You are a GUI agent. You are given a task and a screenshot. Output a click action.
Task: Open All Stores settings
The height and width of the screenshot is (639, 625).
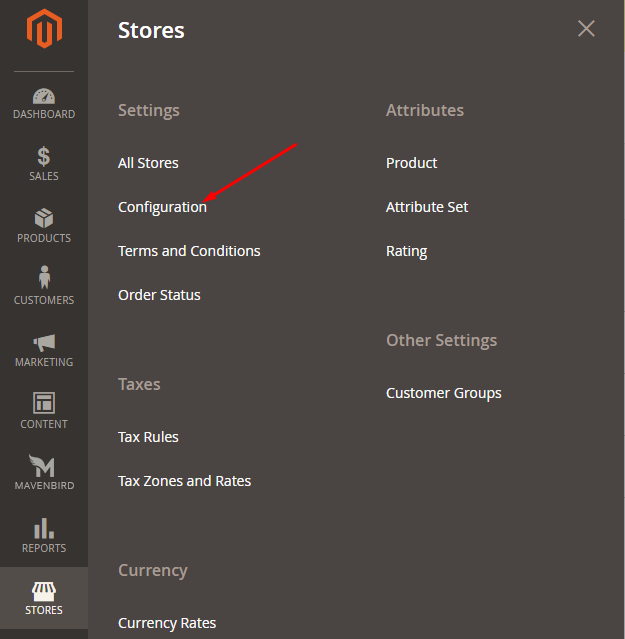148,163
